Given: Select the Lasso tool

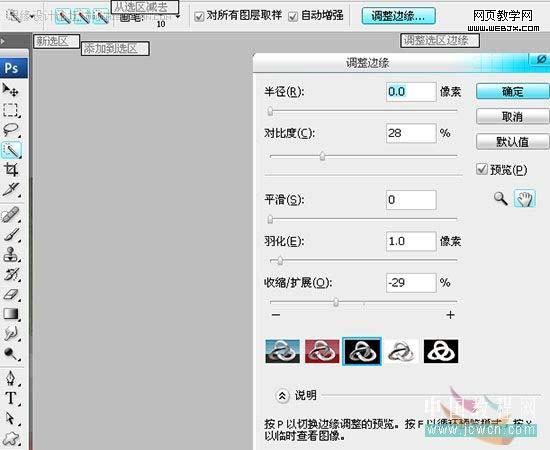Looking at the screenshot, I should pos(11,130).
